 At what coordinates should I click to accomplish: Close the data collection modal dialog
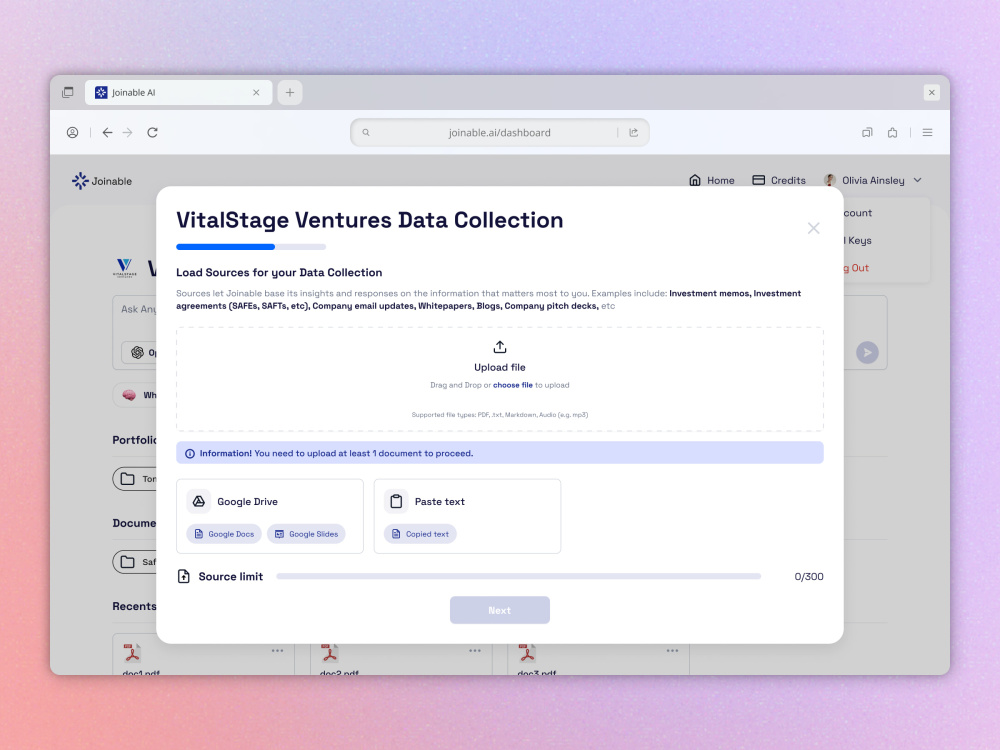tap(813, 228)
